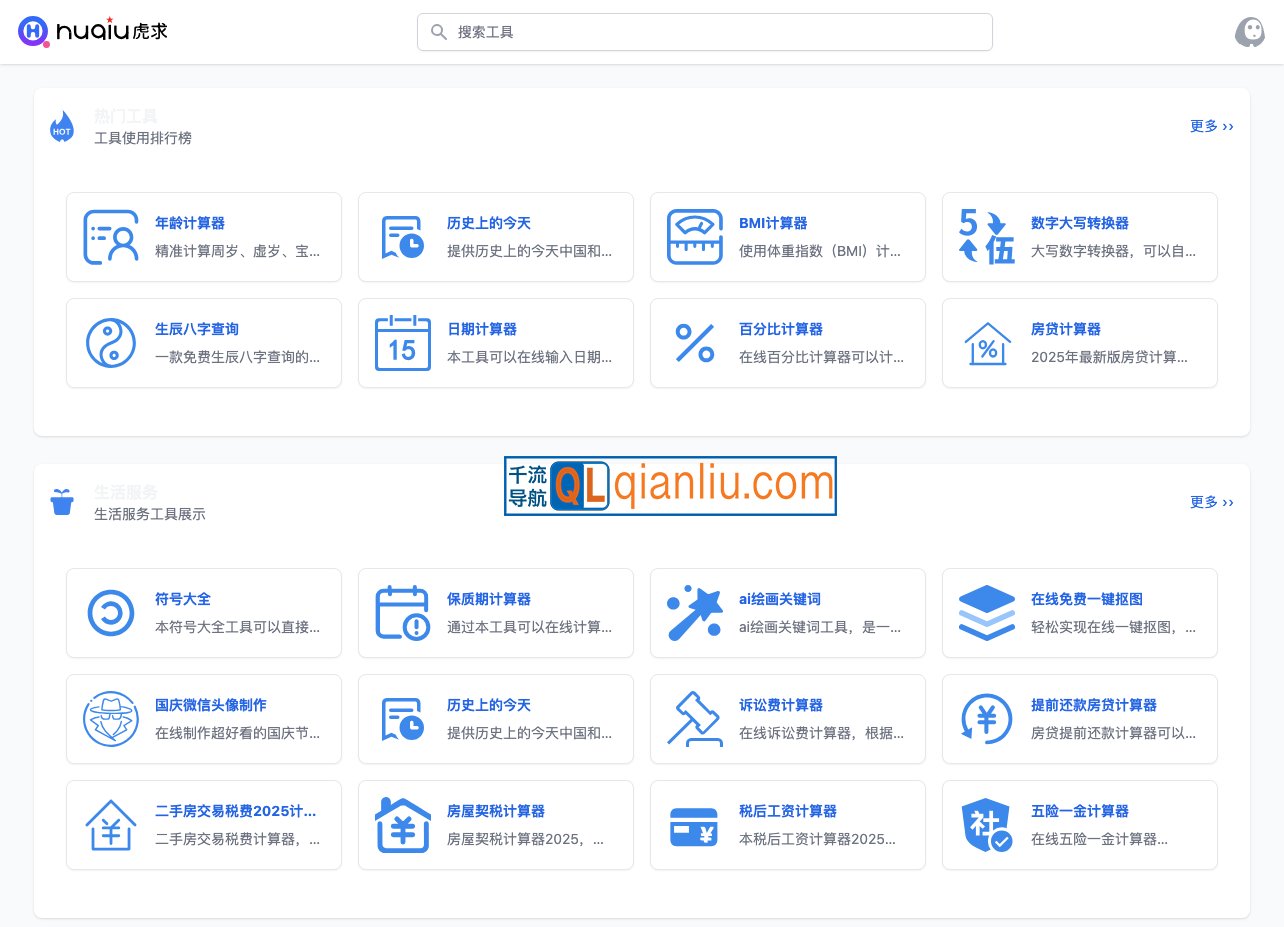
Task: Open the 五险一金计算器 shield icon
Action: pyautogui.click(x=986, y=825)
